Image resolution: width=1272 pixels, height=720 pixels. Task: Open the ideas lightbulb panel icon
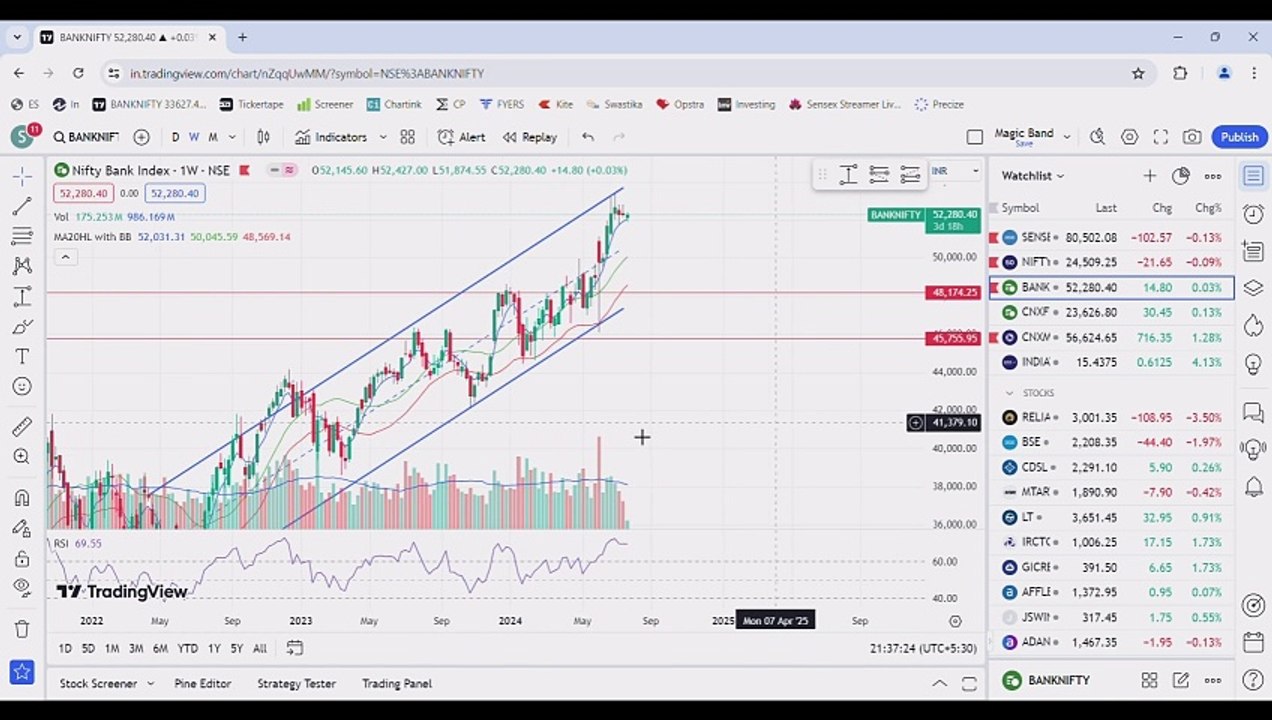point(1253,363)
